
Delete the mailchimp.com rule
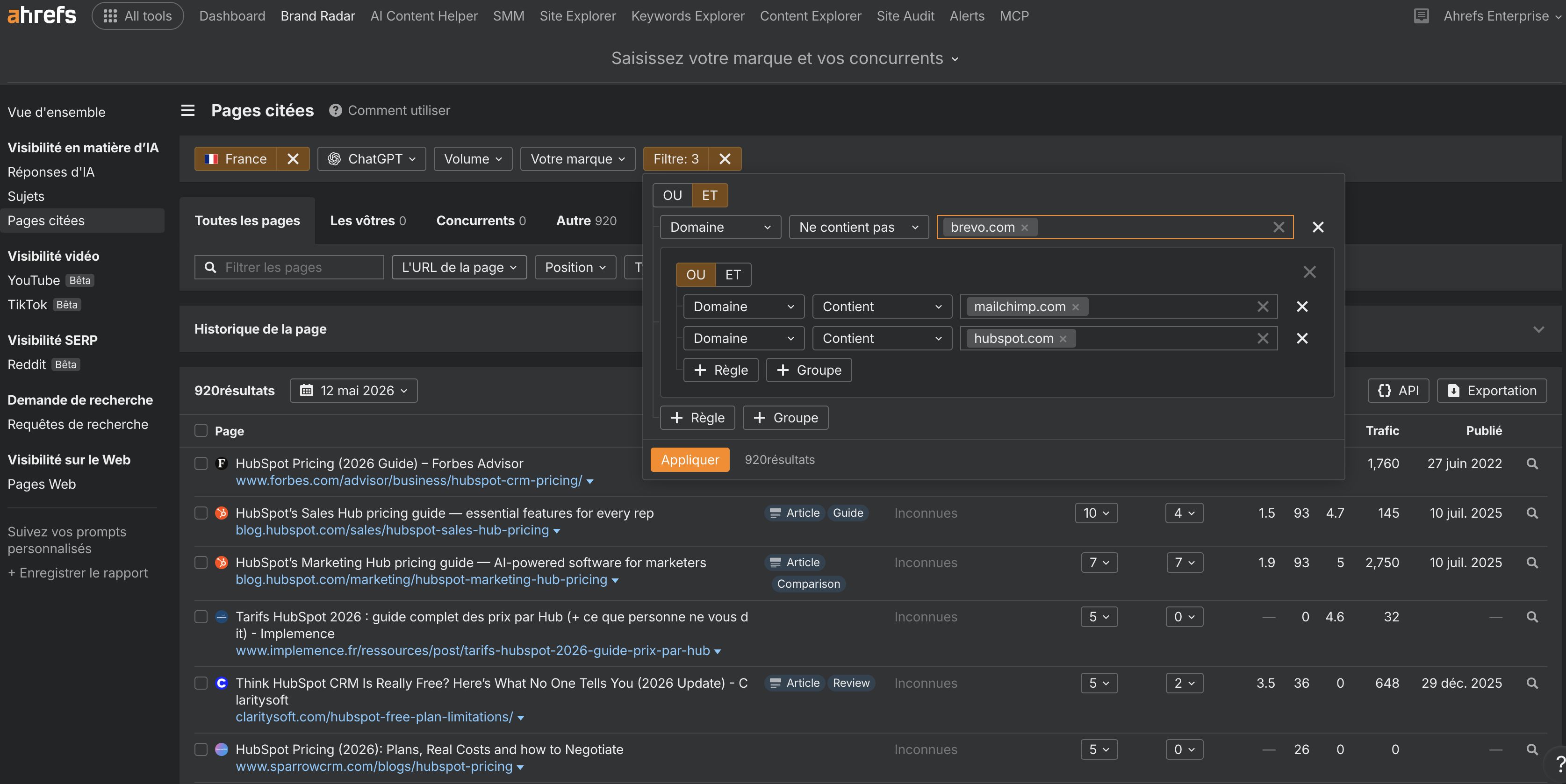[1301, 306]
